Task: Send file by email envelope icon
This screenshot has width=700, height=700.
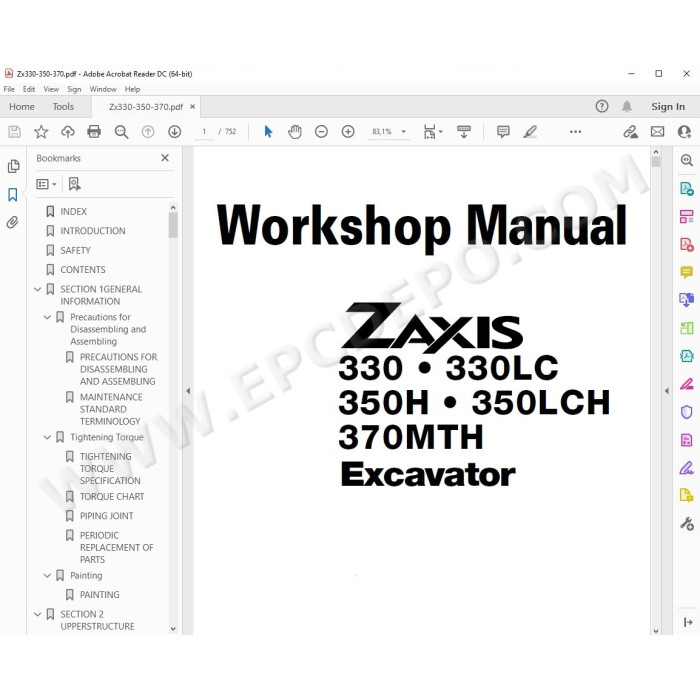Action: click(657, 132)
